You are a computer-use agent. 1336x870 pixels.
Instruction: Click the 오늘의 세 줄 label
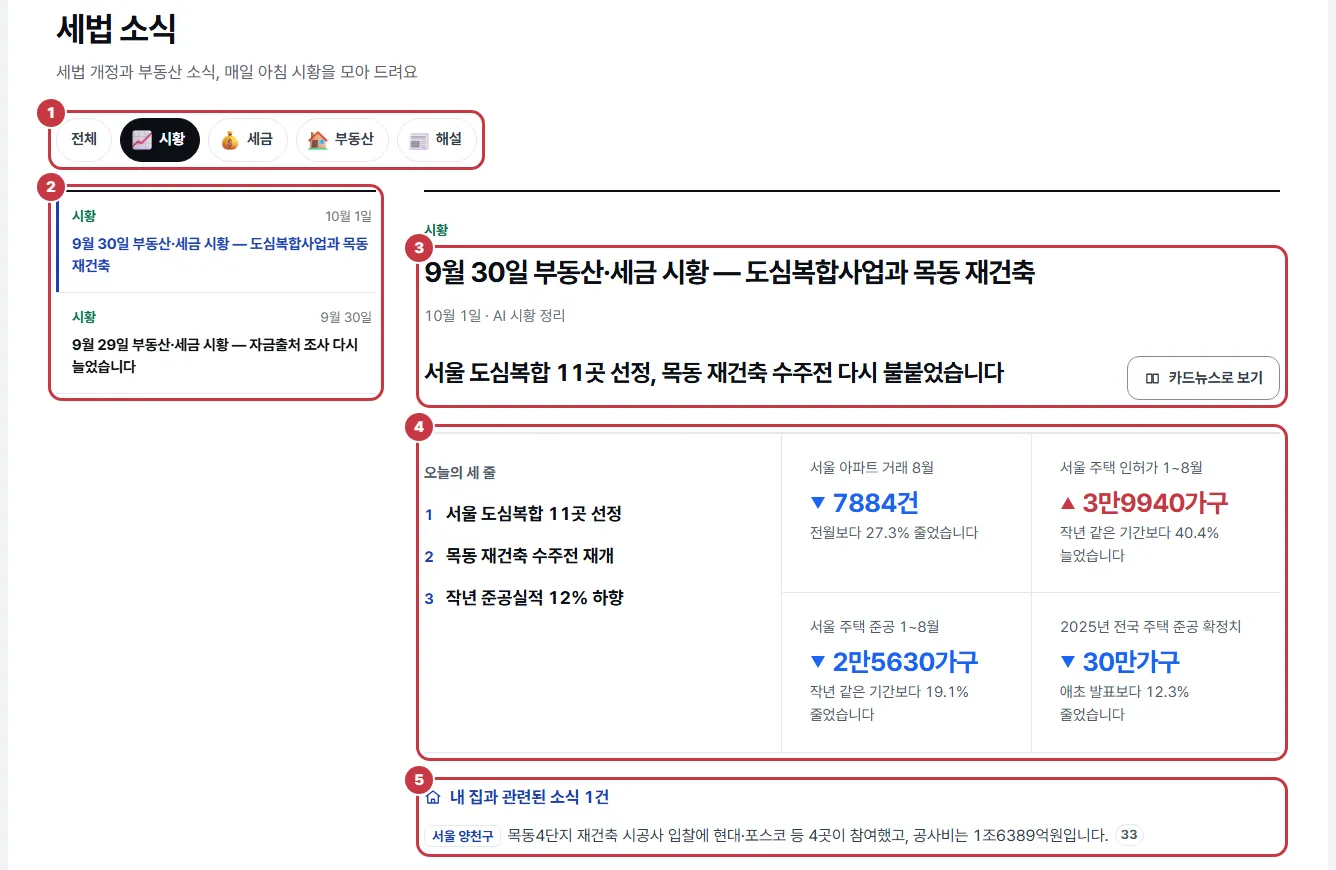coord(460,473)
